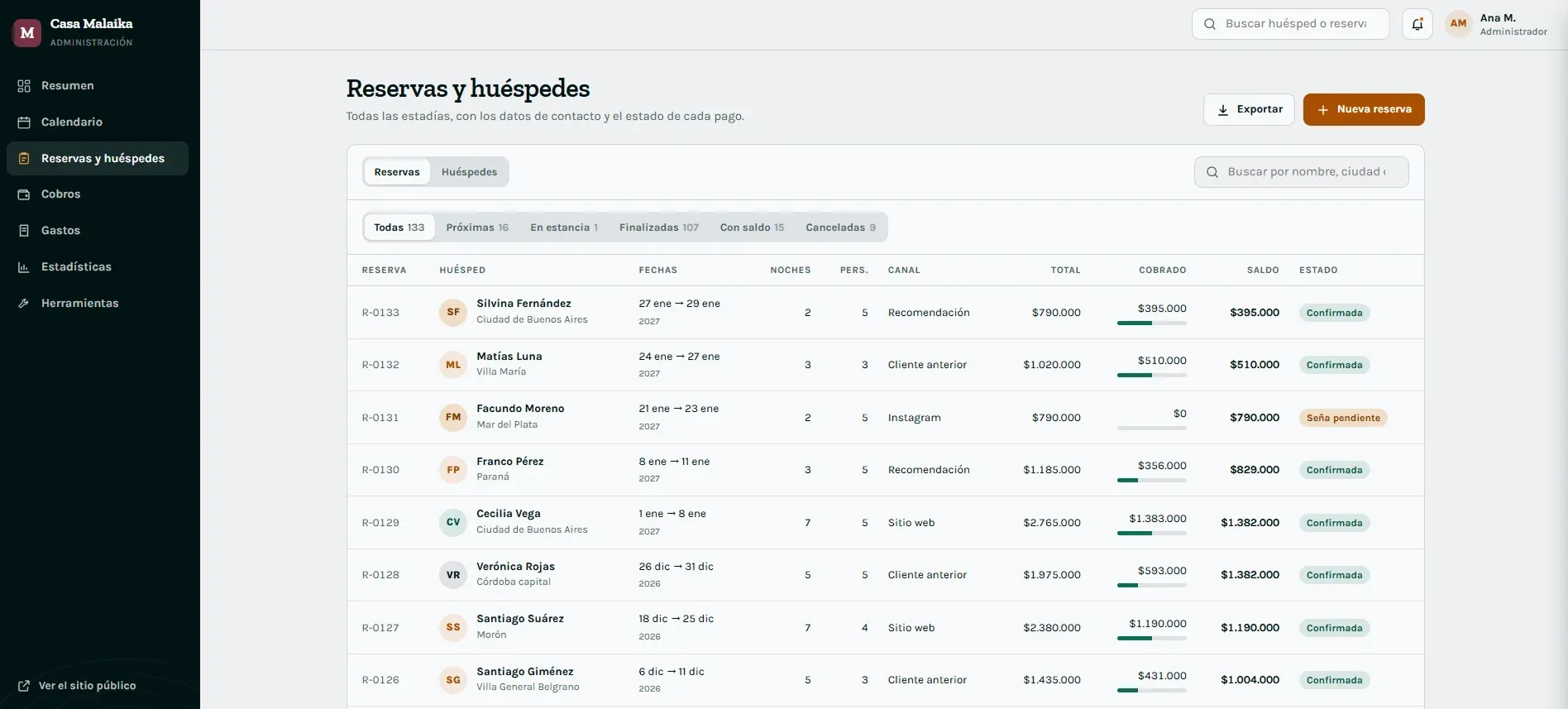Open the Gastos section
Screen dimensions: 1568x709
coord(98,231)
